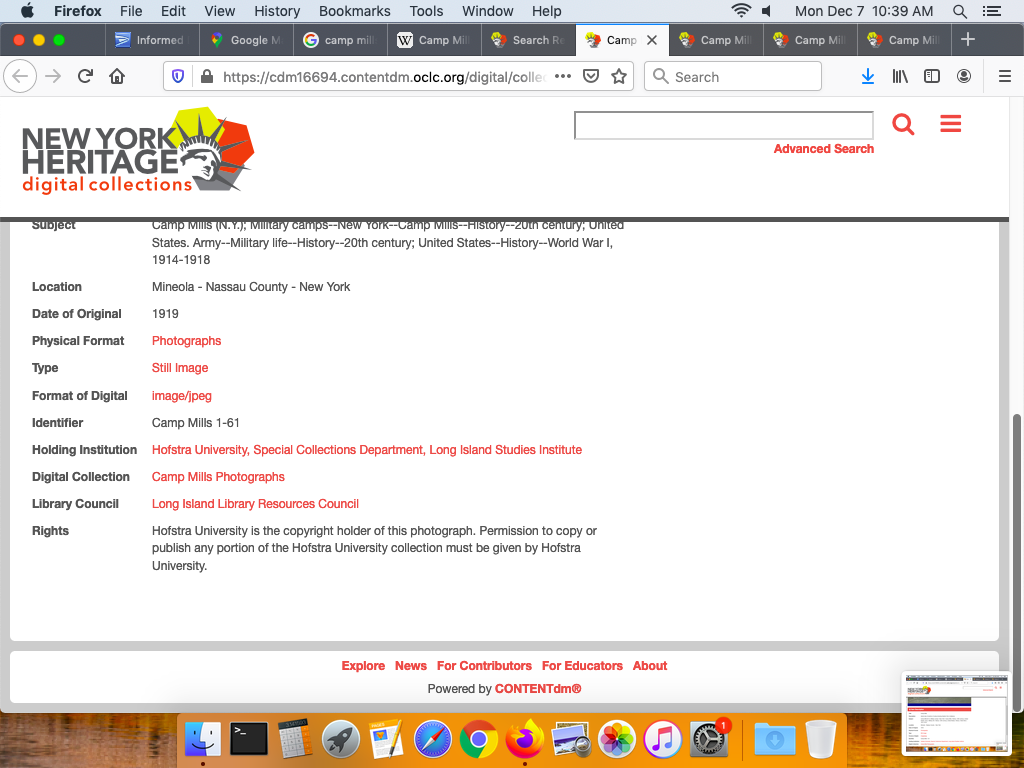Launch Google Chrome from the dock
1024x768 pixels.
coord(479,740)
